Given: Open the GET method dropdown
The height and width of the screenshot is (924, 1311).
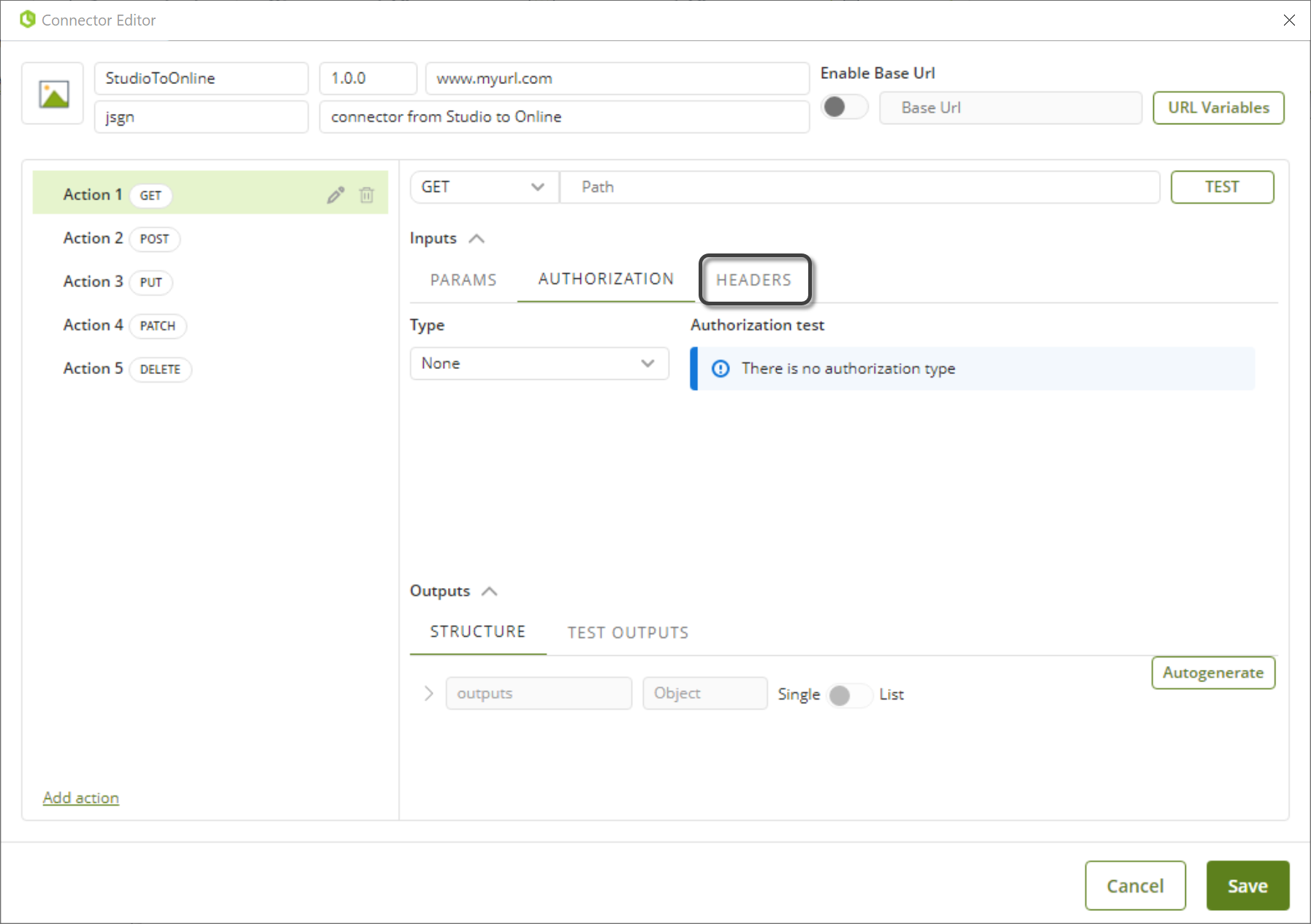Looking at the screenshot, I should click(x=484, y=187).
